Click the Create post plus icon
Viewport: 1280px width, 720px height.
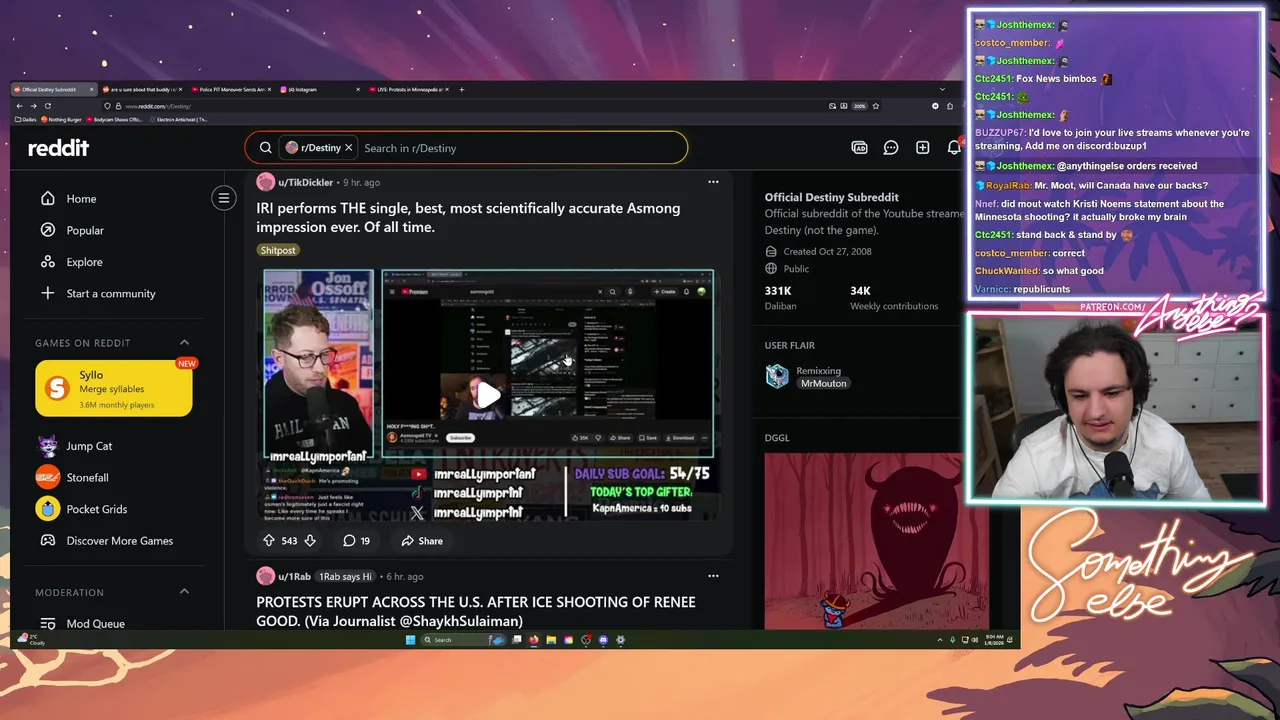pyautogui.click(x=923, y=148)
